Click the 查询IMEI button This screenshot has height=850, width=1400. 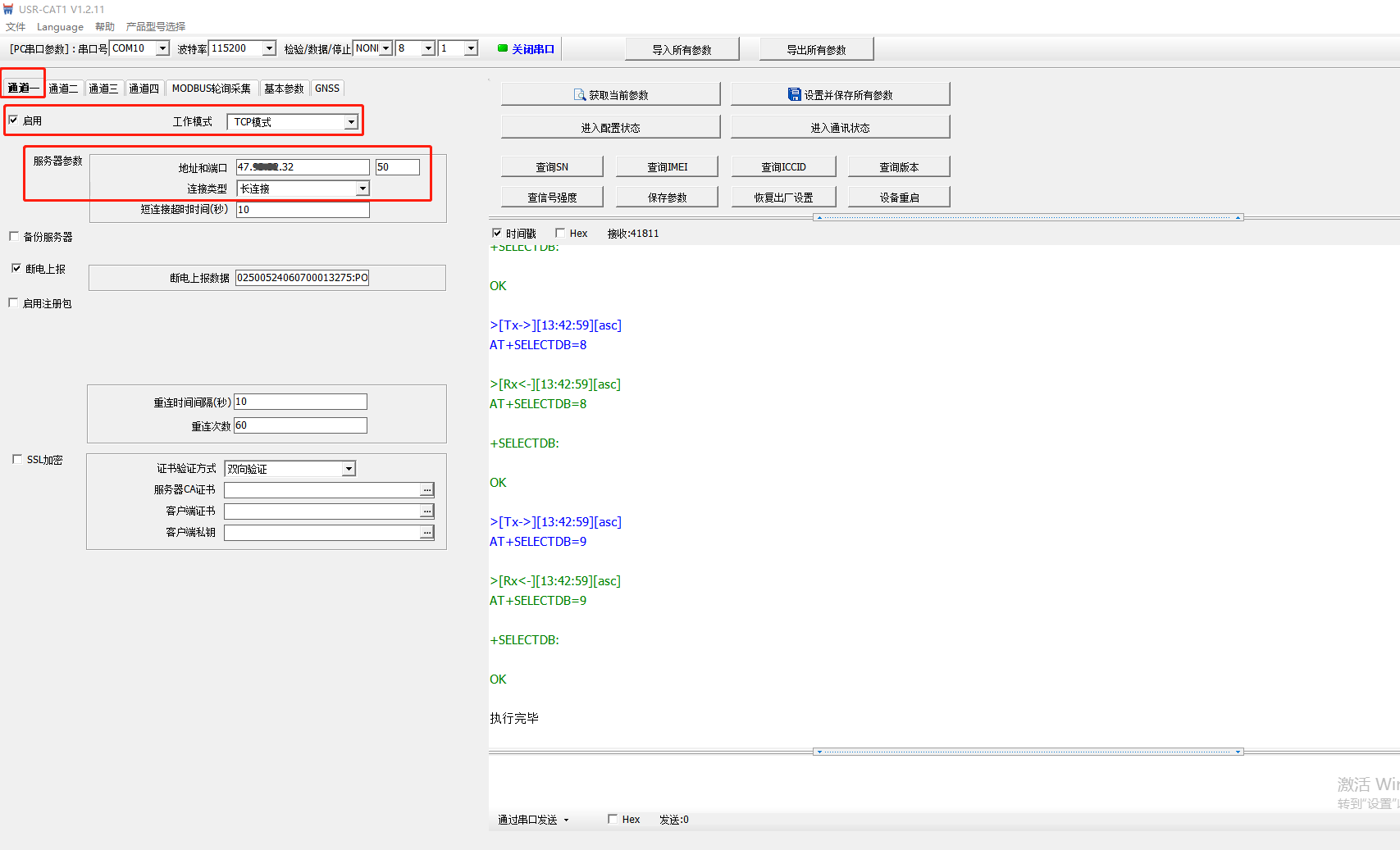(667, 166)
